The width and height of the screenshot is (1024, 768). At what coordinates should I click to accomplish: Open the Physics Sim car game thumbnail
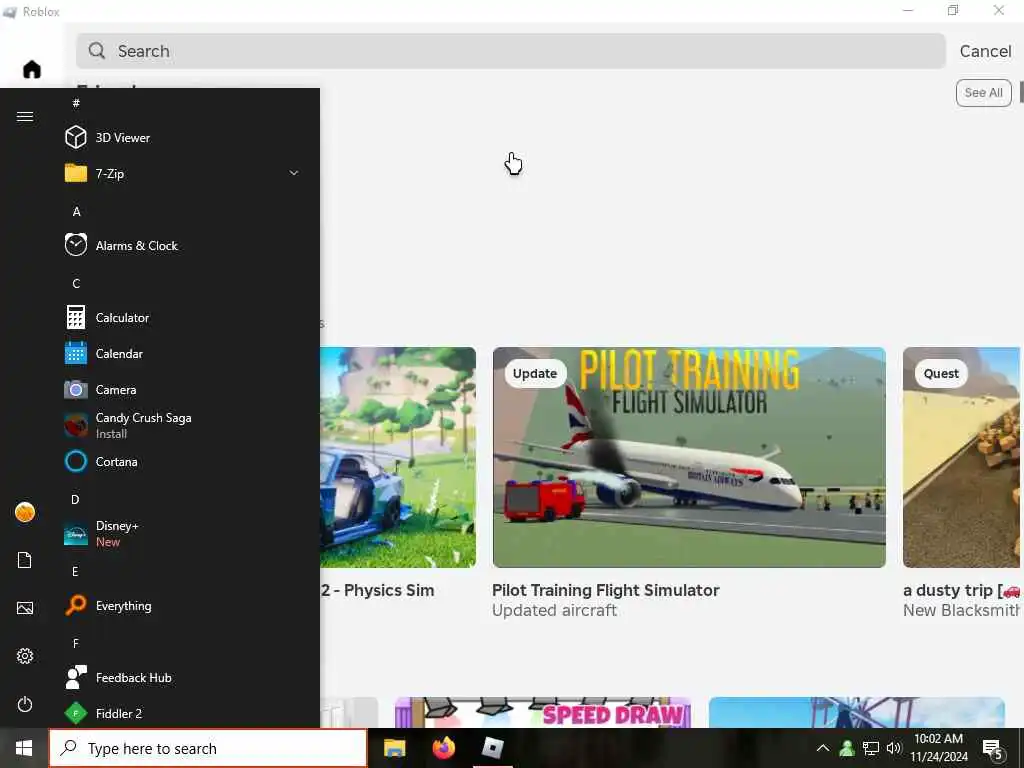tap(398, 457)
